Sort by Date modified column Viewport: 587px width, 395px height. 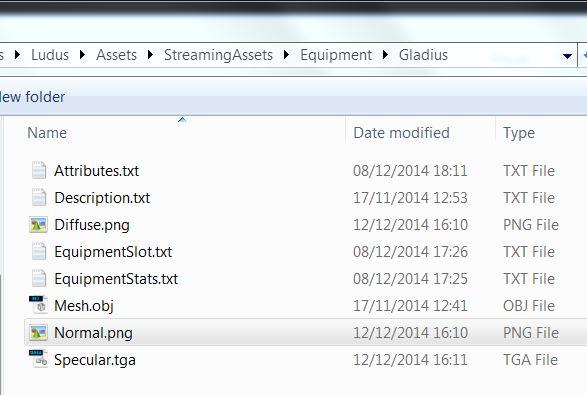click(401, 133)
